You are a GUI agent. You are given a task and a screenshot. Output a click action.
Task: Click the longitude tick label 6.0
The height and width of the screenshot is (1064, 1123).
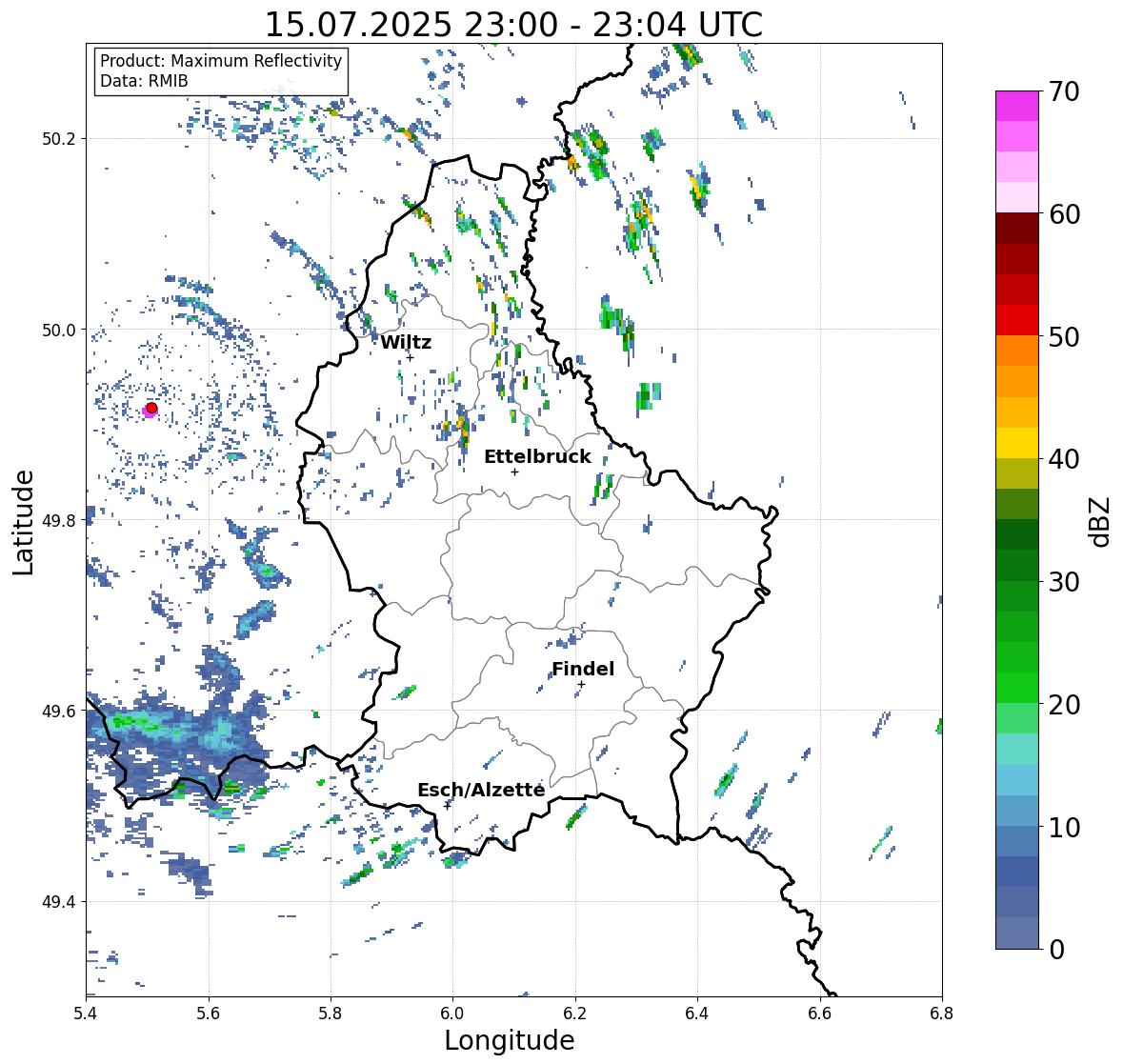tap(452, 1013)
